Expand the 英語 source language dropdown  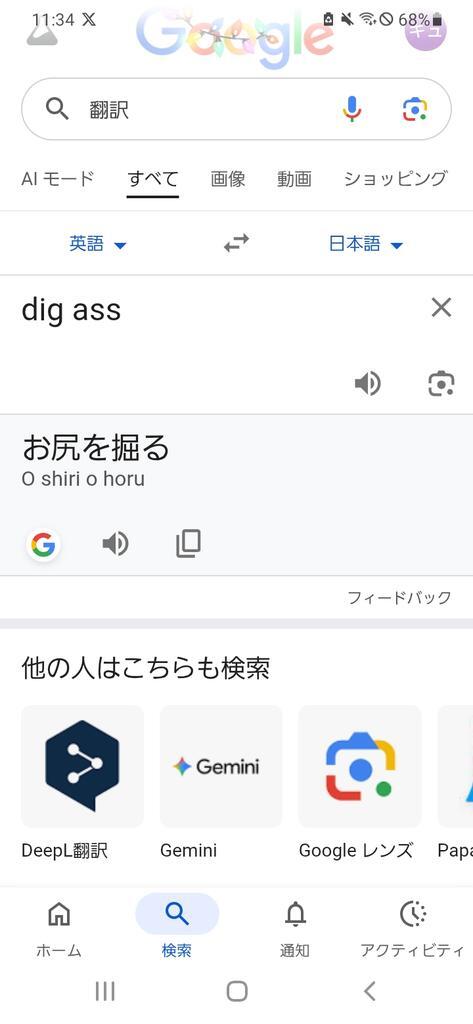click(x=98, y=244)
